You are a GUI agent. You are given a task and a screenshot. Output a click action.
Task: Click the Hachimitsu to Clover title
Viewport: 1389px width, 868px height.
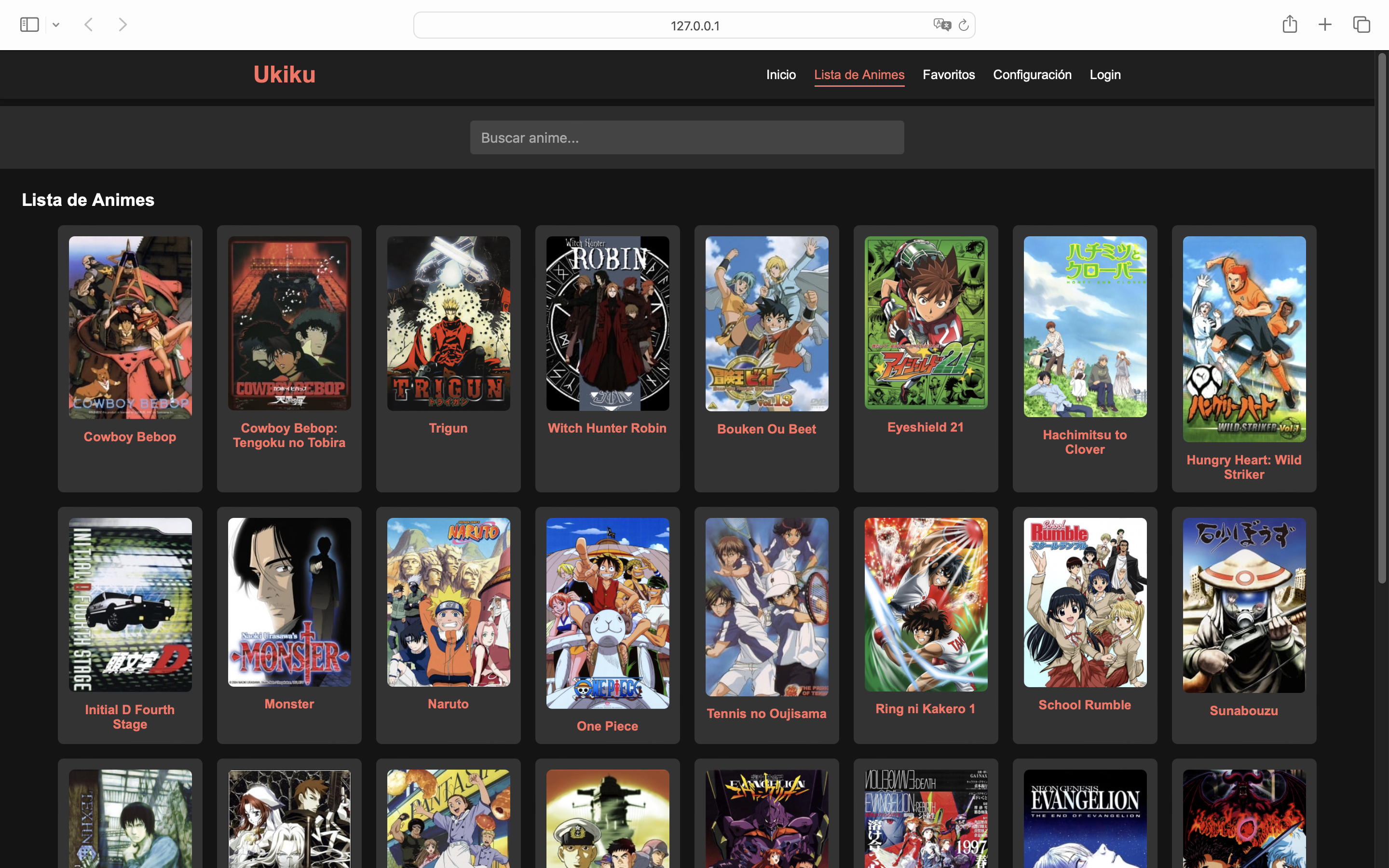tap(1085, 442)
